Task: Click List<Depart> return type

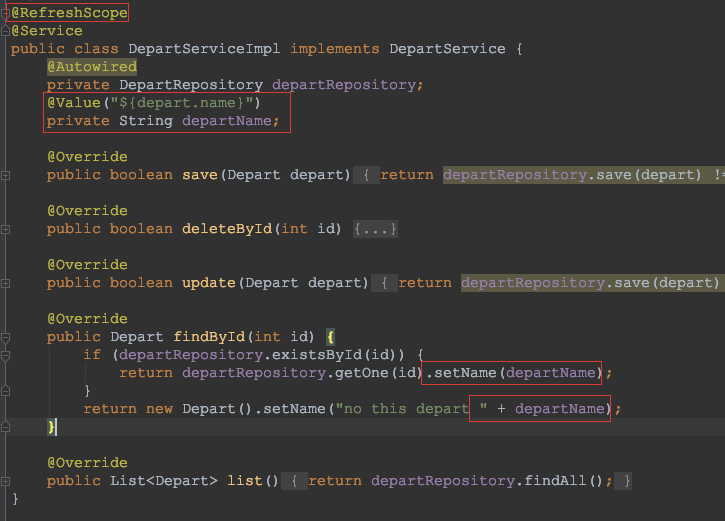Action: point(164,481)
